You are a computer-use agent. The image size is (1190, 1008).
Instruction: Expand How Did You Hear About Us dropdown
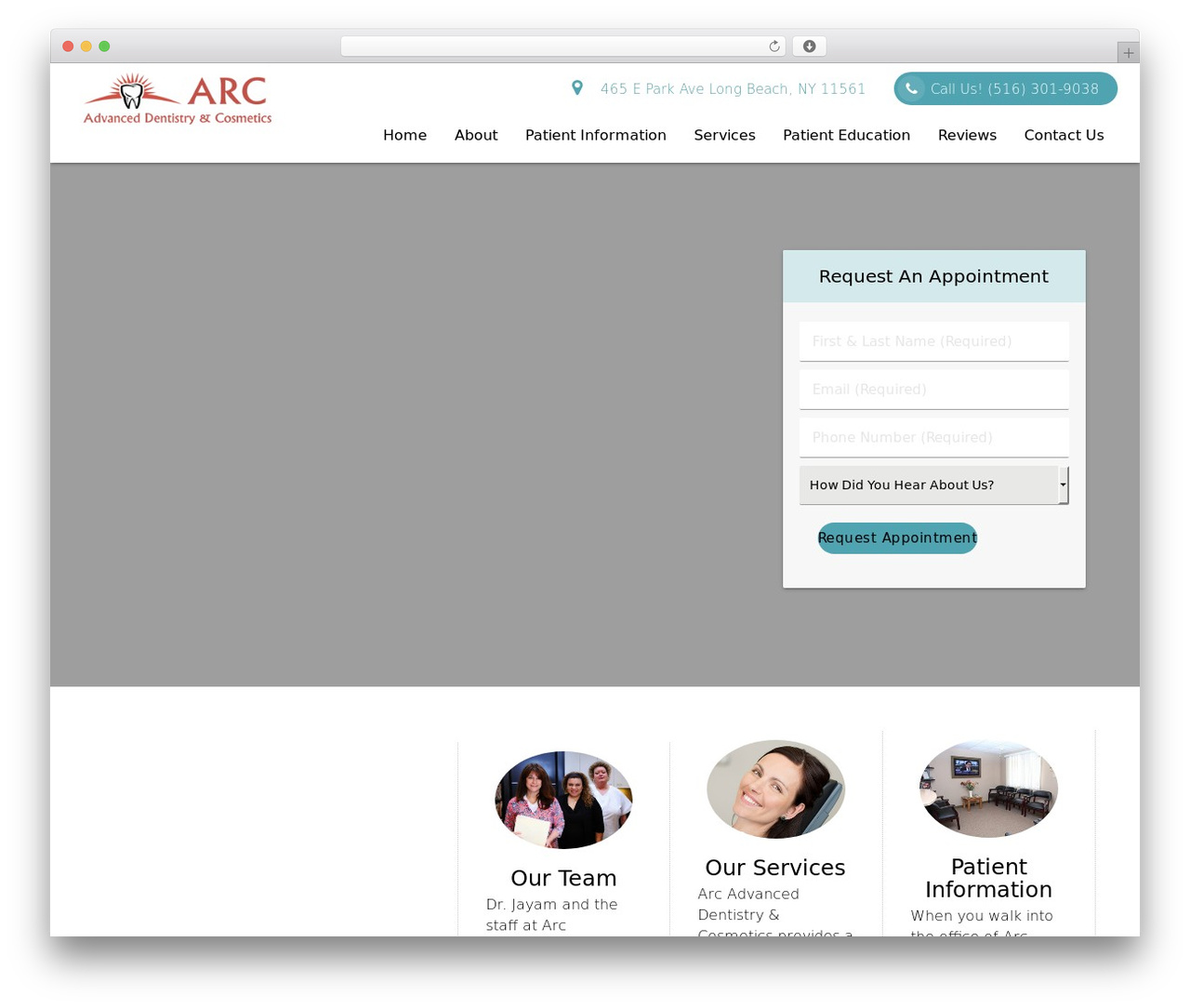point(933,485)
